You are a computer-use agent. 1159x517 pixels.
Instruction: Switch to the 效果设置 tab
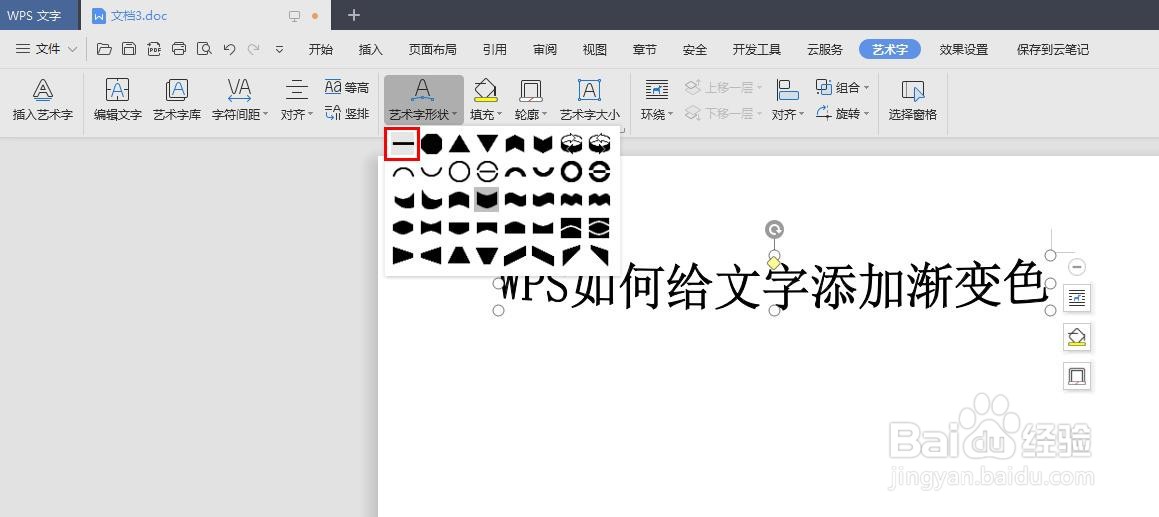click(x=964, y=50)
